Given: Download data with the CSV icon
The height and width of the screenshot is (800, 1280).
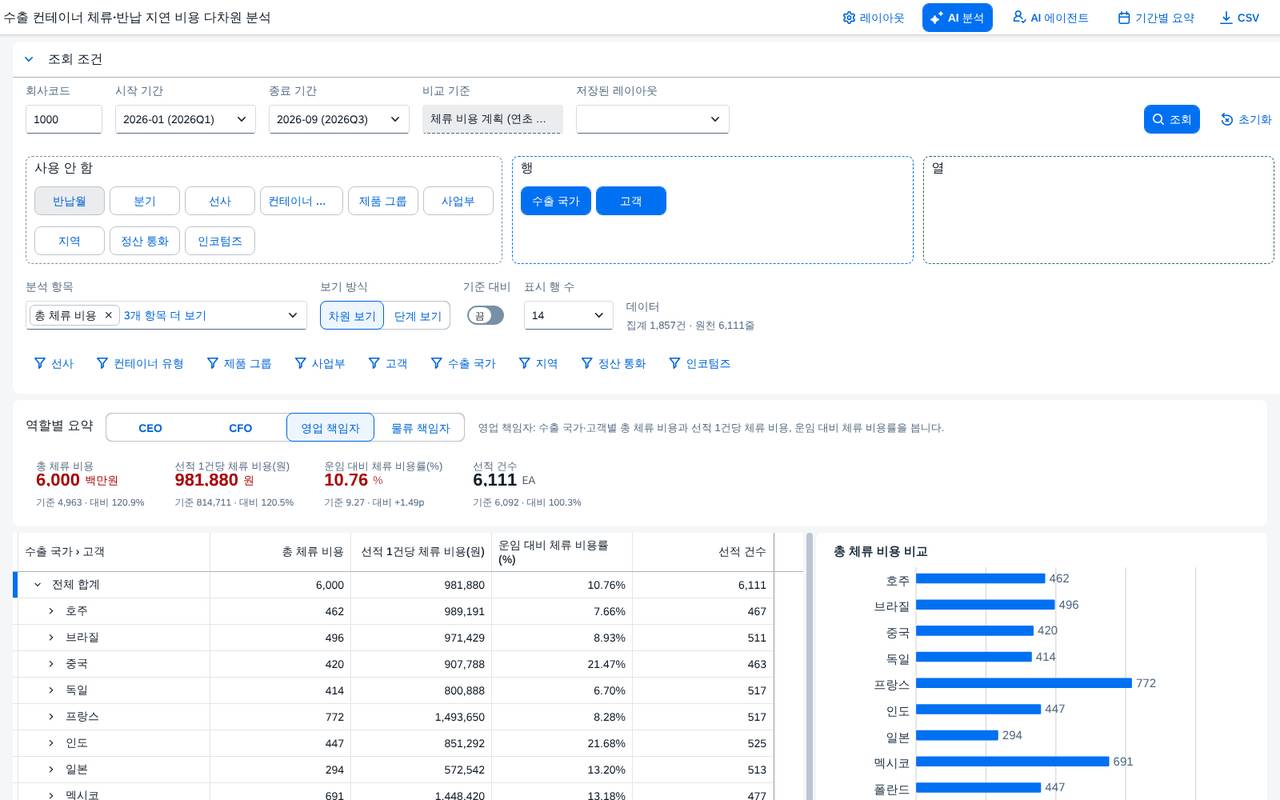Looking at the screenshot, I should click(1226, 18).
